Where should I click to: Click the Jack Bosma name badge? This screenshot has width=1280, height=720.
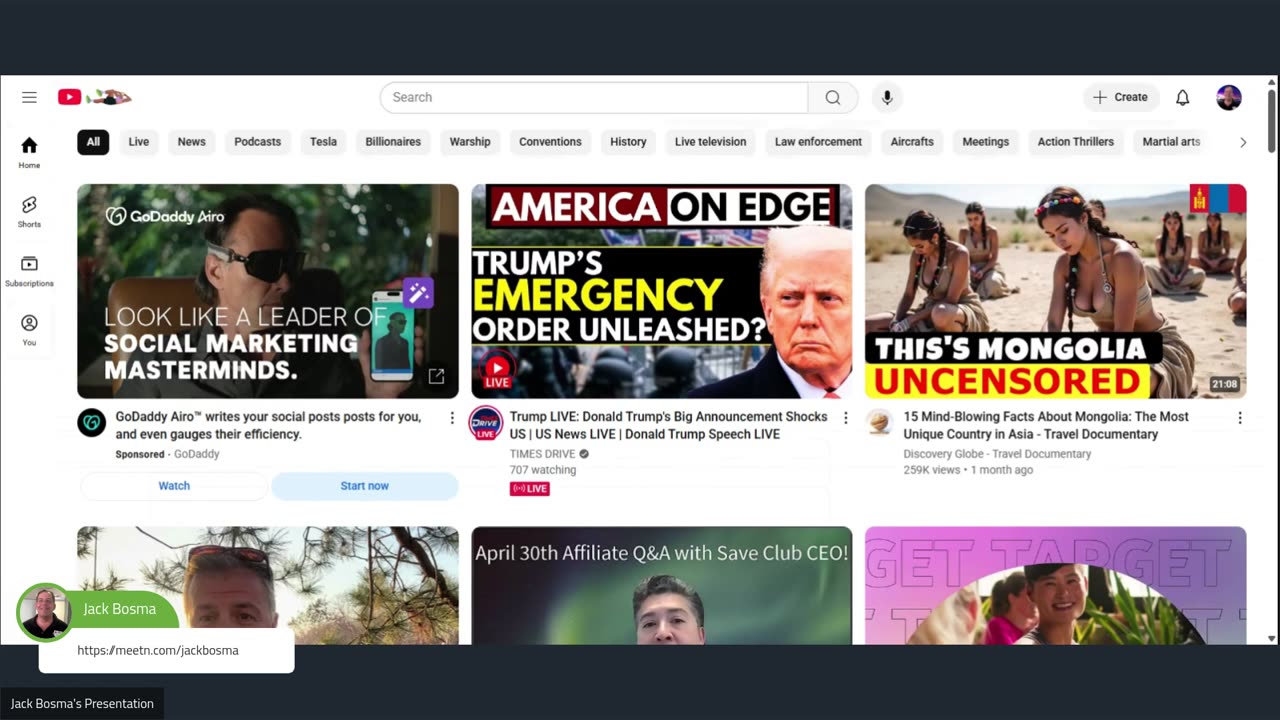[x=119, y=609]
